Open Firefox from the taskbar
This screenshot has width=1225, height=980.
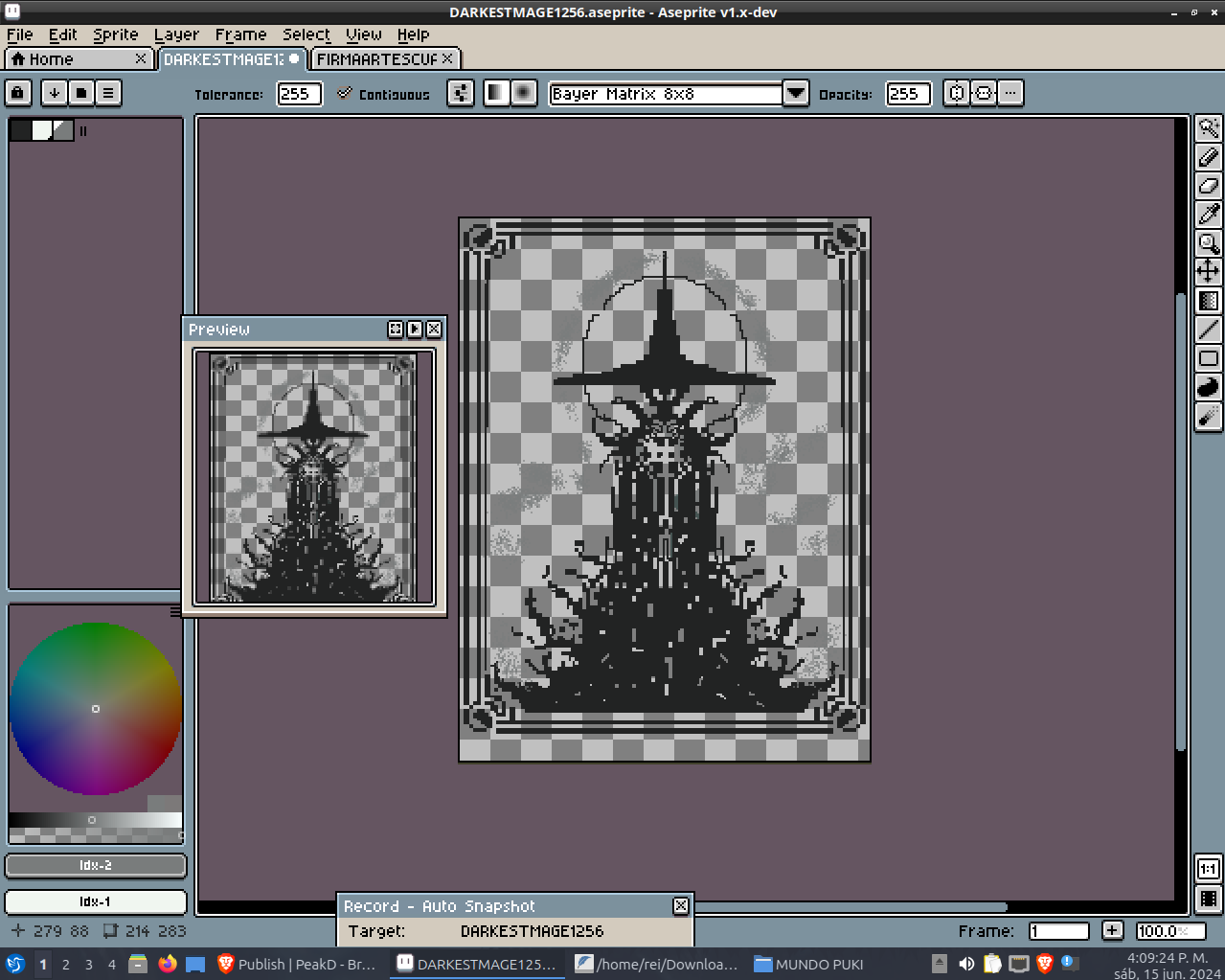168,964
